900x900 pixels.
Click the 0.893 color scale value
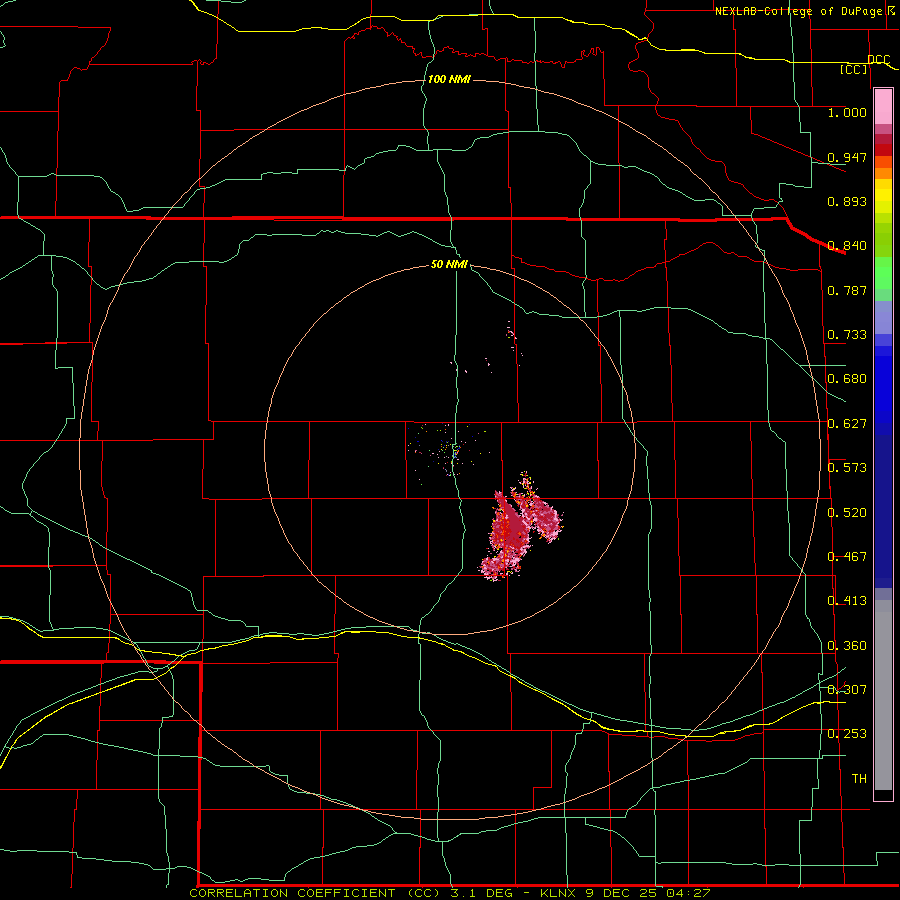click(x=847, y=201)
